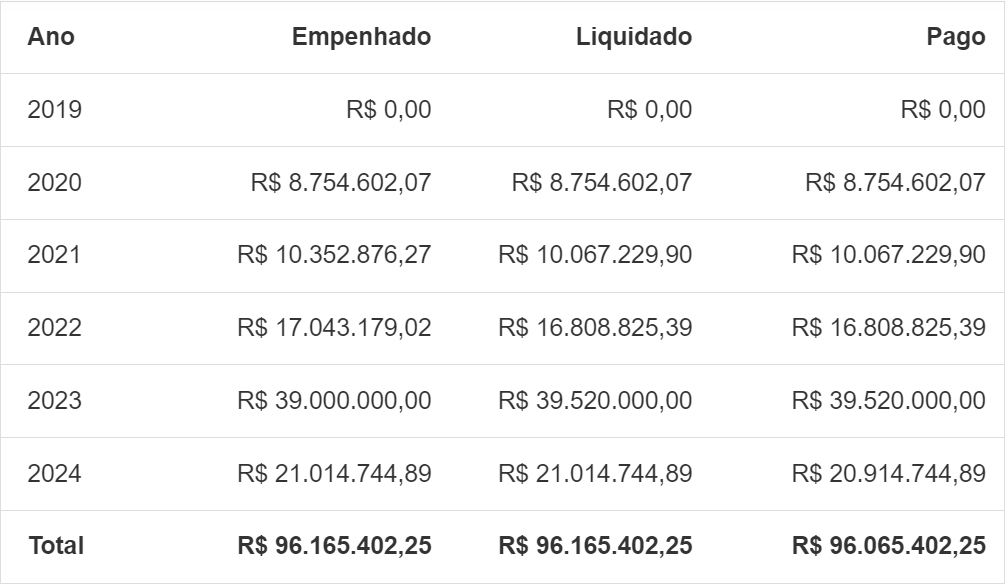The width and height of the screenshot is (1008, 586).
Task: Click Pago value R$ 20.914.744,89
Action: point(888,474)
